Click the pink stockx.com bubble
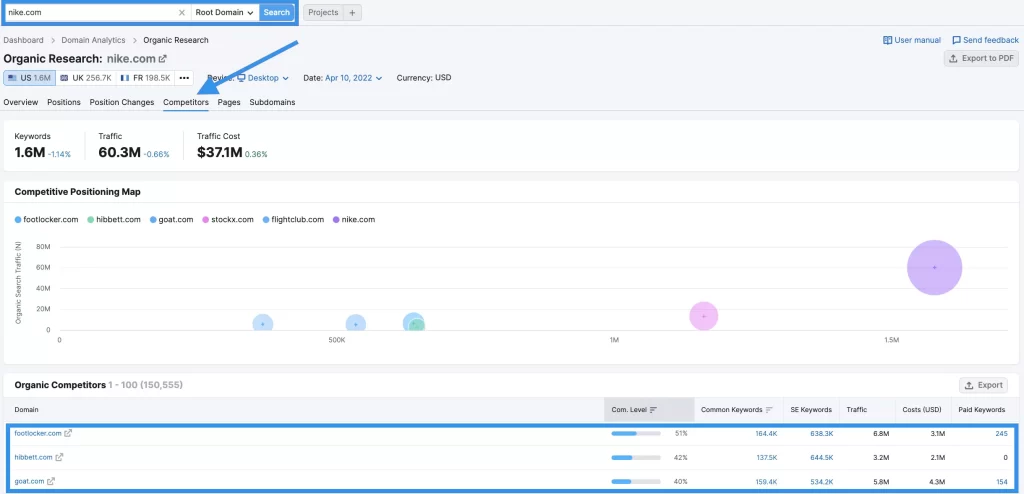Image resolution: width=1024 pixels, height=494 pixels. point(703,316)
